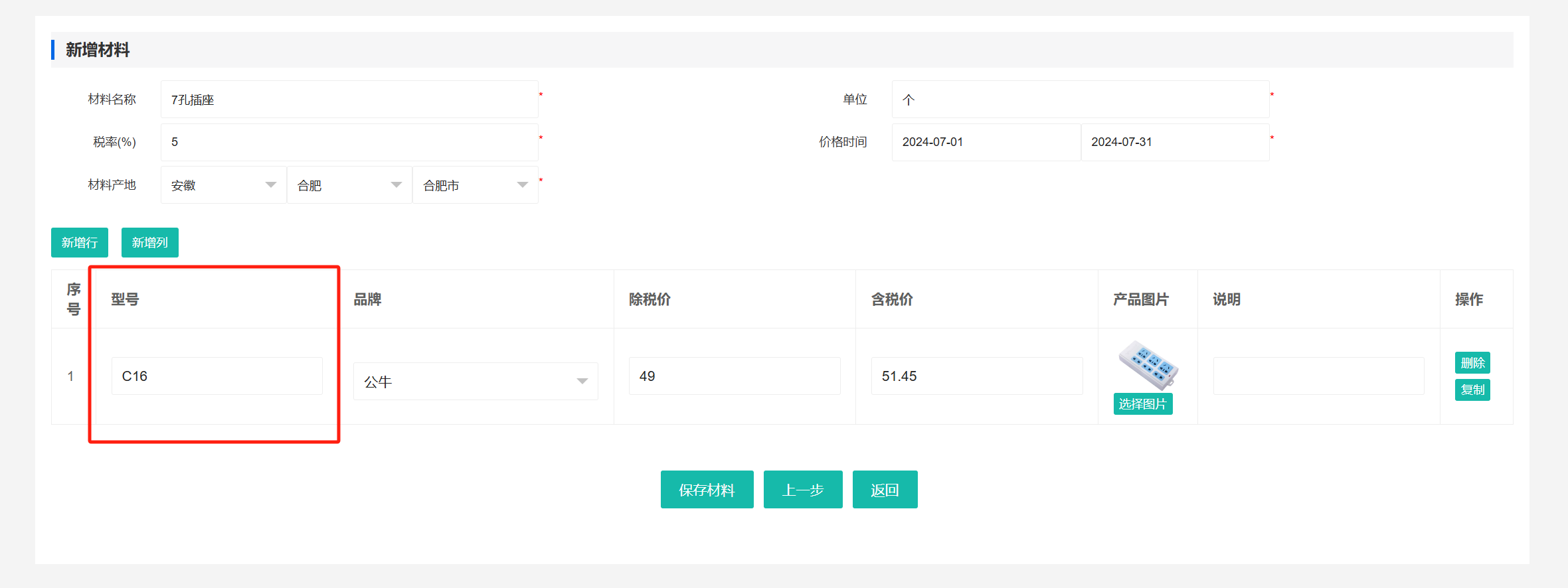This screenshot has width=1568, height=588.
Task: Delete the row with 删除 button
Action: click(1472, 363)
